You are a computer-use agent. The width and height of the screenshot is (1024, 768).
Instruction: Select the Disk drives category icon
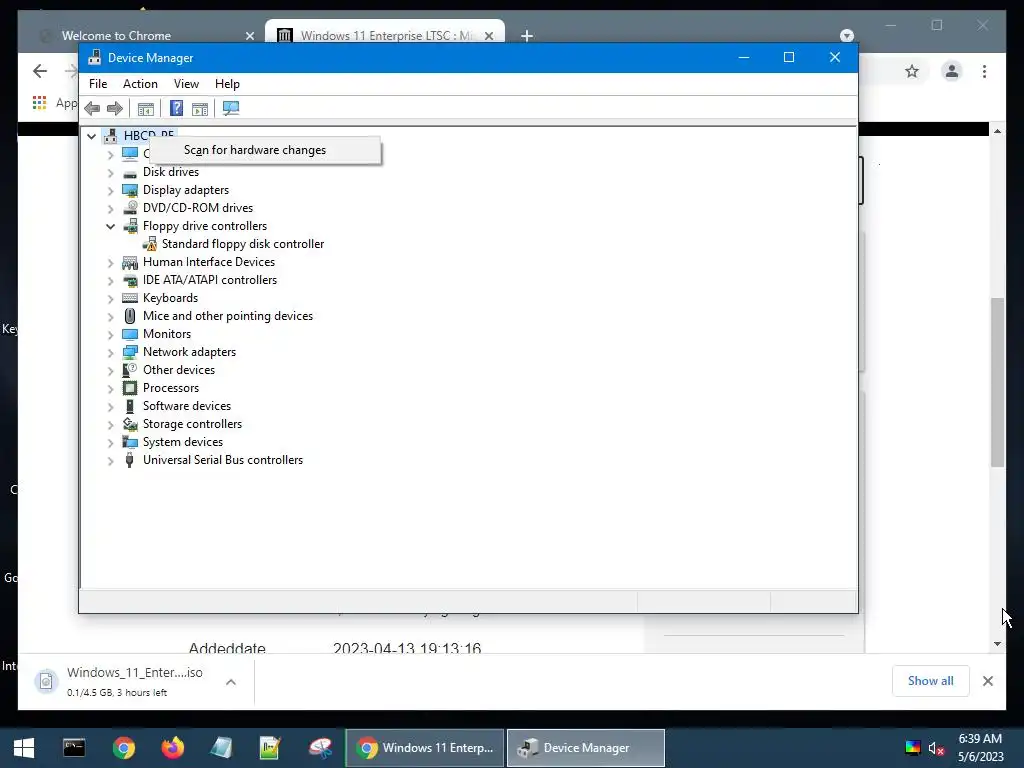tap(130, 172)
